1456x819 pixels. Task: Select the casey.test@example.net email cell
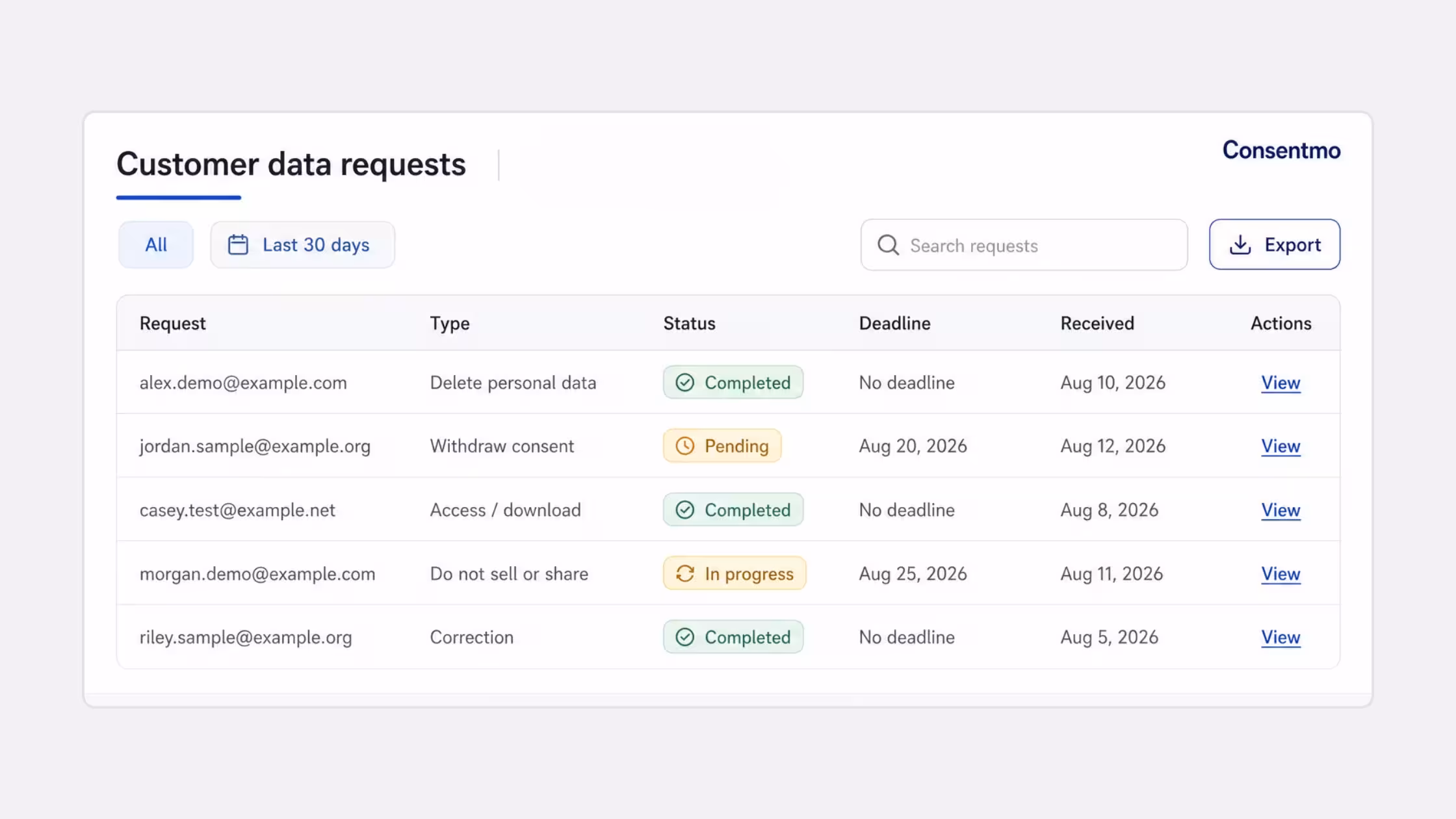pyautogui.click(x=237, y=510)
